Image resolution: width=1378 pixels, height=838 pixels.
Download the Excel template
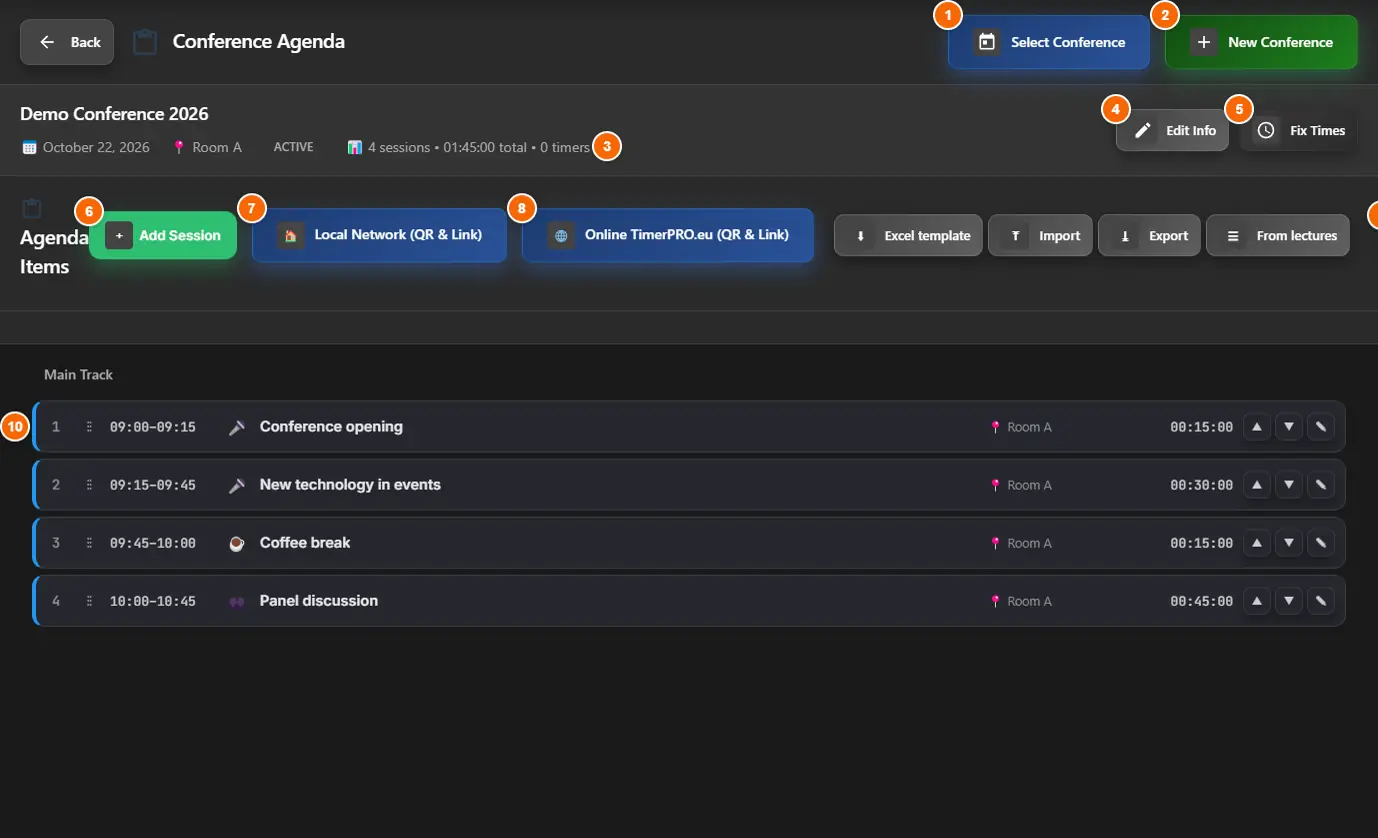908,236
